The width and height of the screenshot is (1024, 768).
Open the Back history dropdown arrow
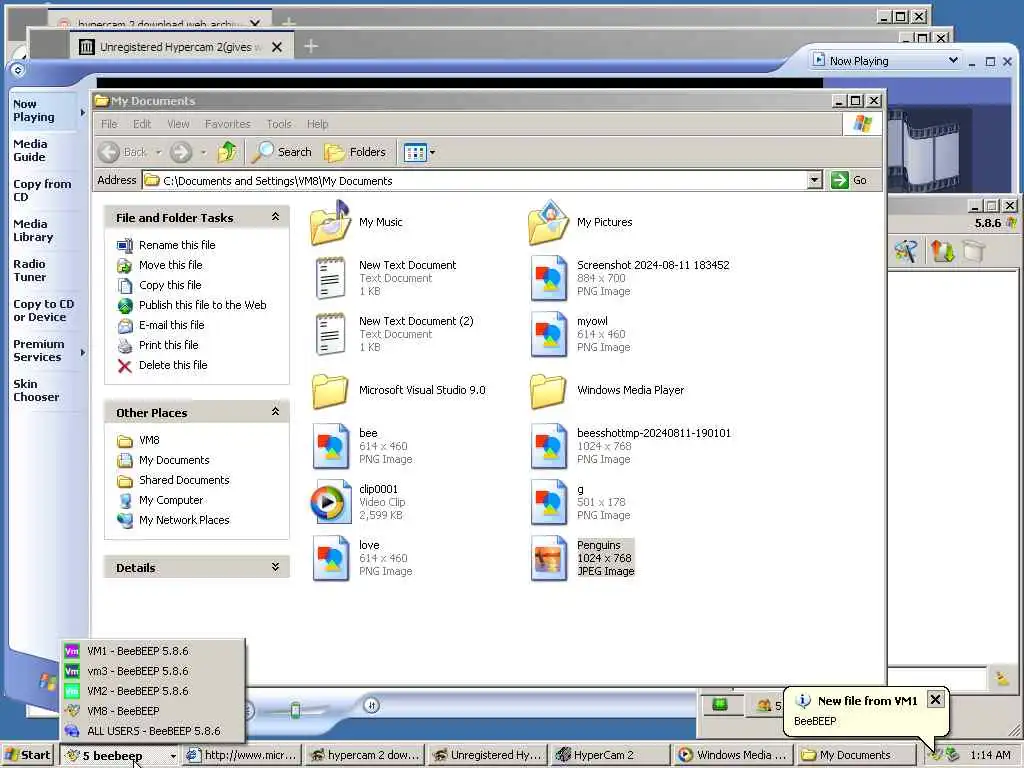coord(158,152)
